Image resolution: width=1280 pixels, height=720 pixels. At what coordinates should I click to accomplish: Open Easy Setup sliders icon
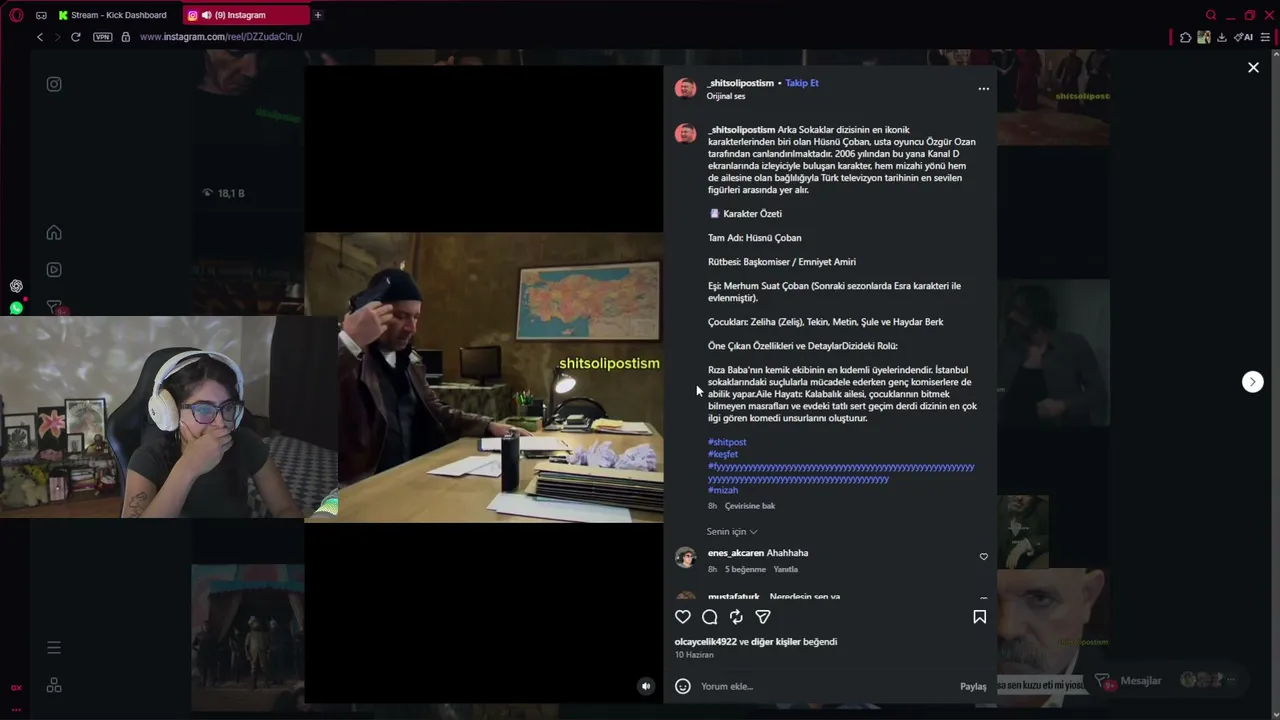tap(1265, 37)
